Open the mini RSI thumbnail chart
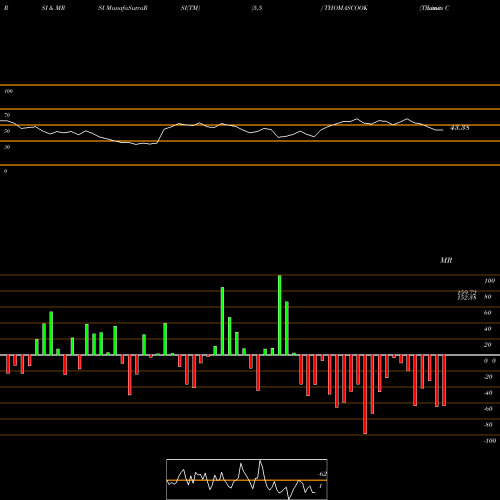The height and width of the screenshot is (500, 500). tap(247, 479)
